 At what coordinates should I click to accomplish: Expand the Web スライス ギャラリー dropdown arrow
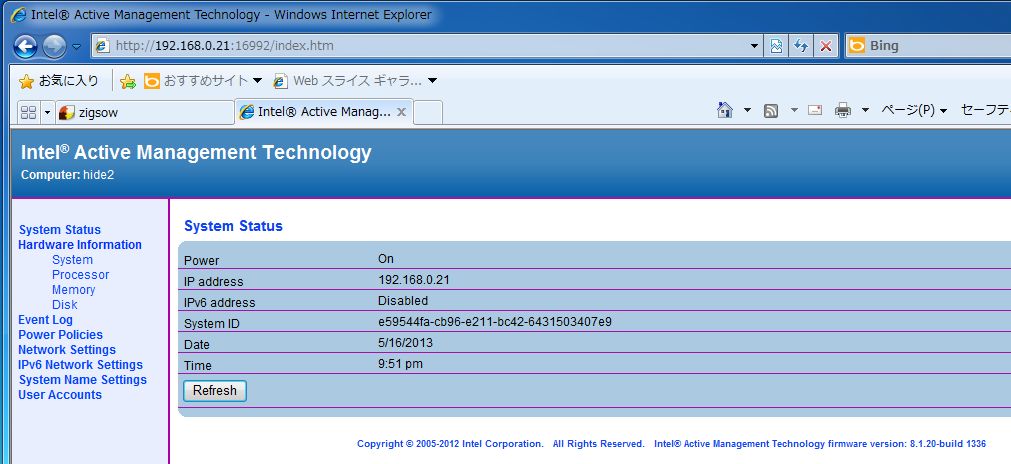[x=433, y=81]
